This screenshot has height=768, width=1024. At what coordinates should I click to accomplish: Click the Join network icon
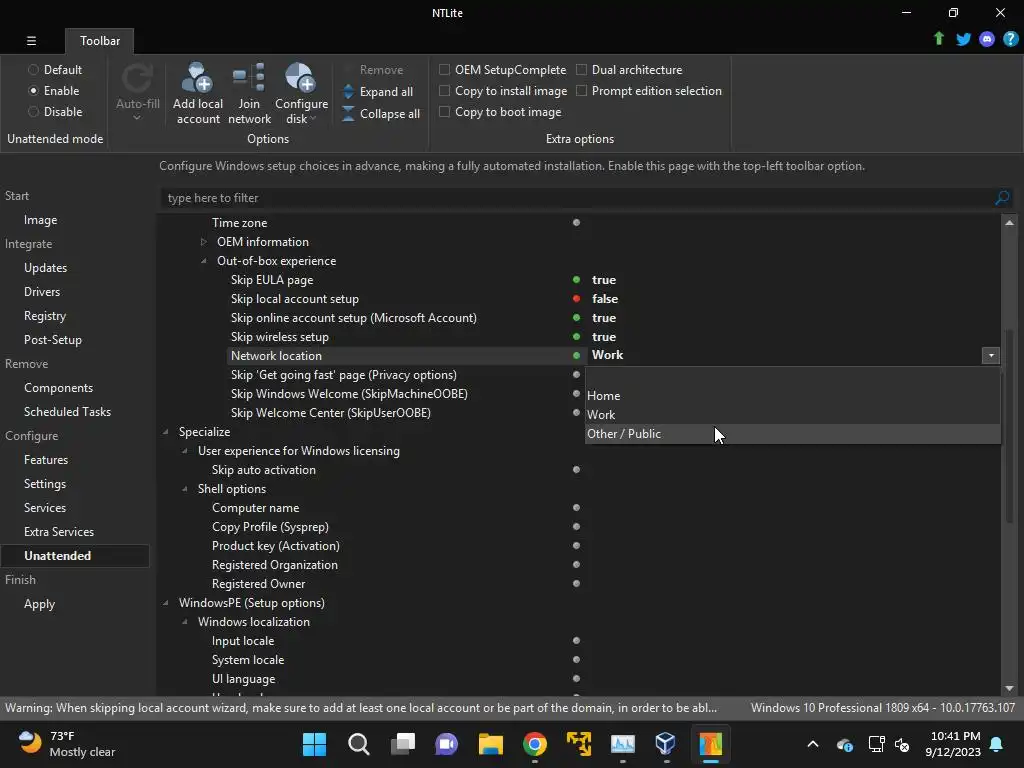pos(249,78)
